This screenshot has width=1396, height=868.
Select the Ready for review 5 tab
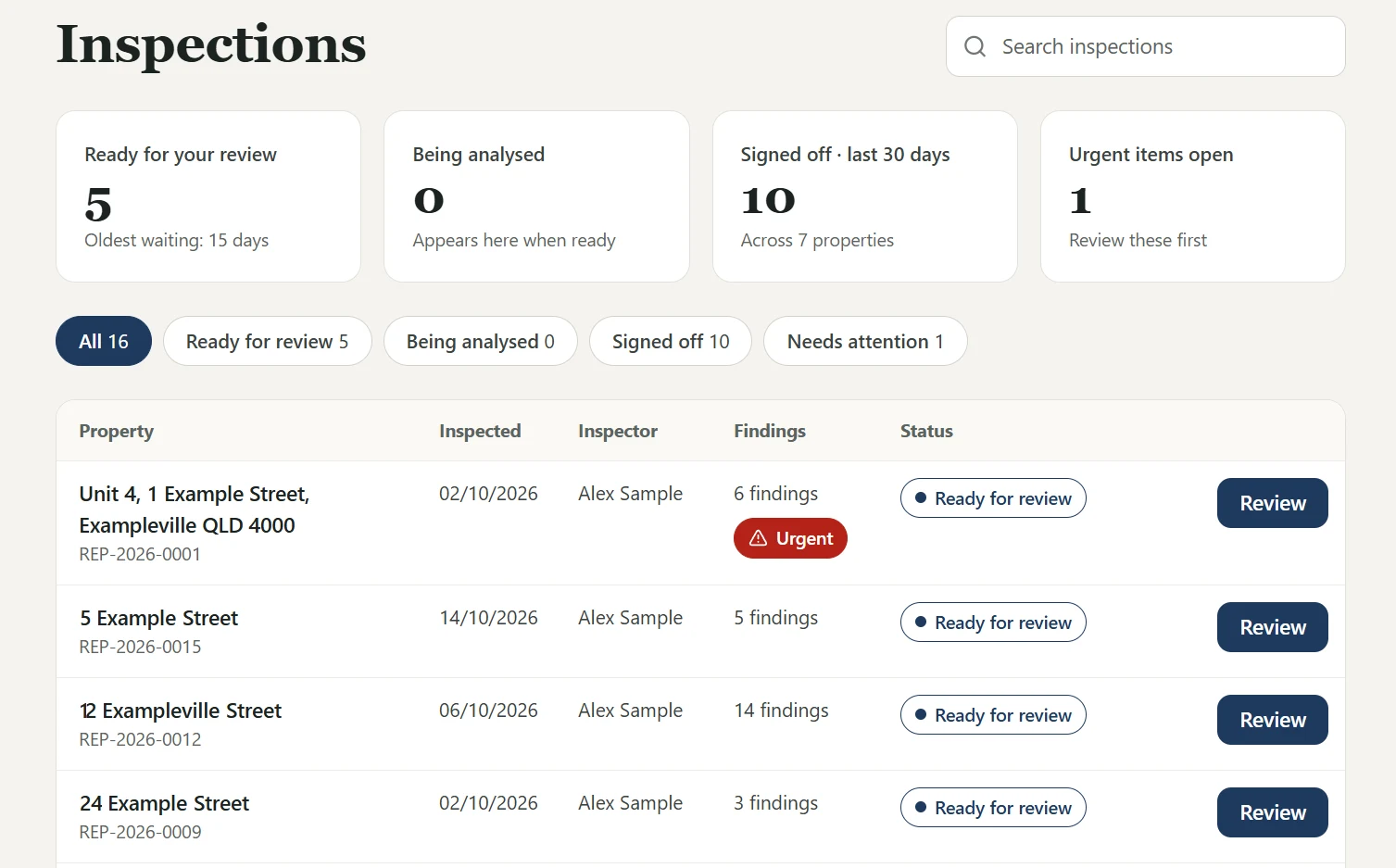pyautogui.click(x=268, y=341)
